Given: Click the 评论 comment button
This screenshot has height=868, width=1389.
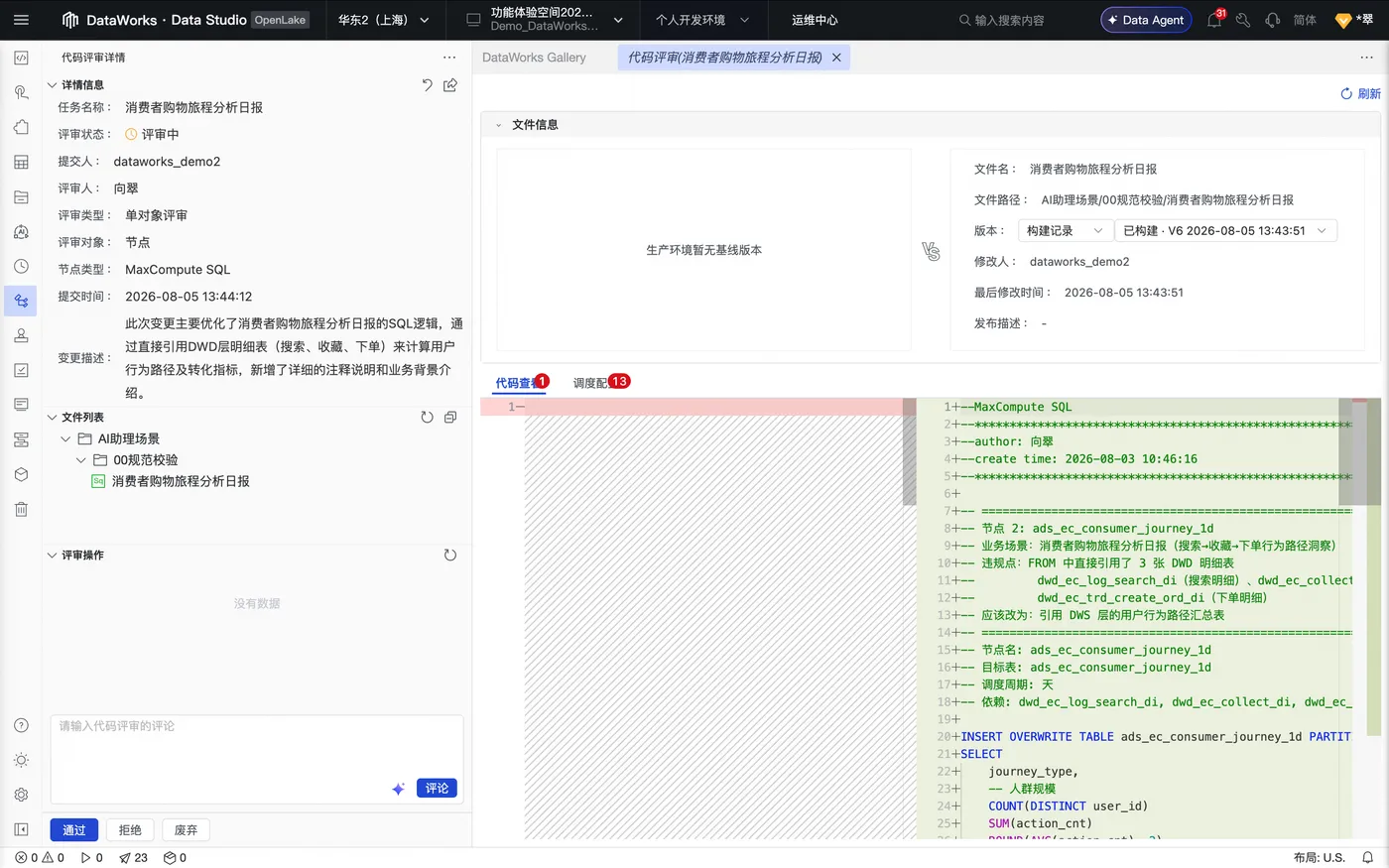Looking at the screenshot, I should pos(437,789).
